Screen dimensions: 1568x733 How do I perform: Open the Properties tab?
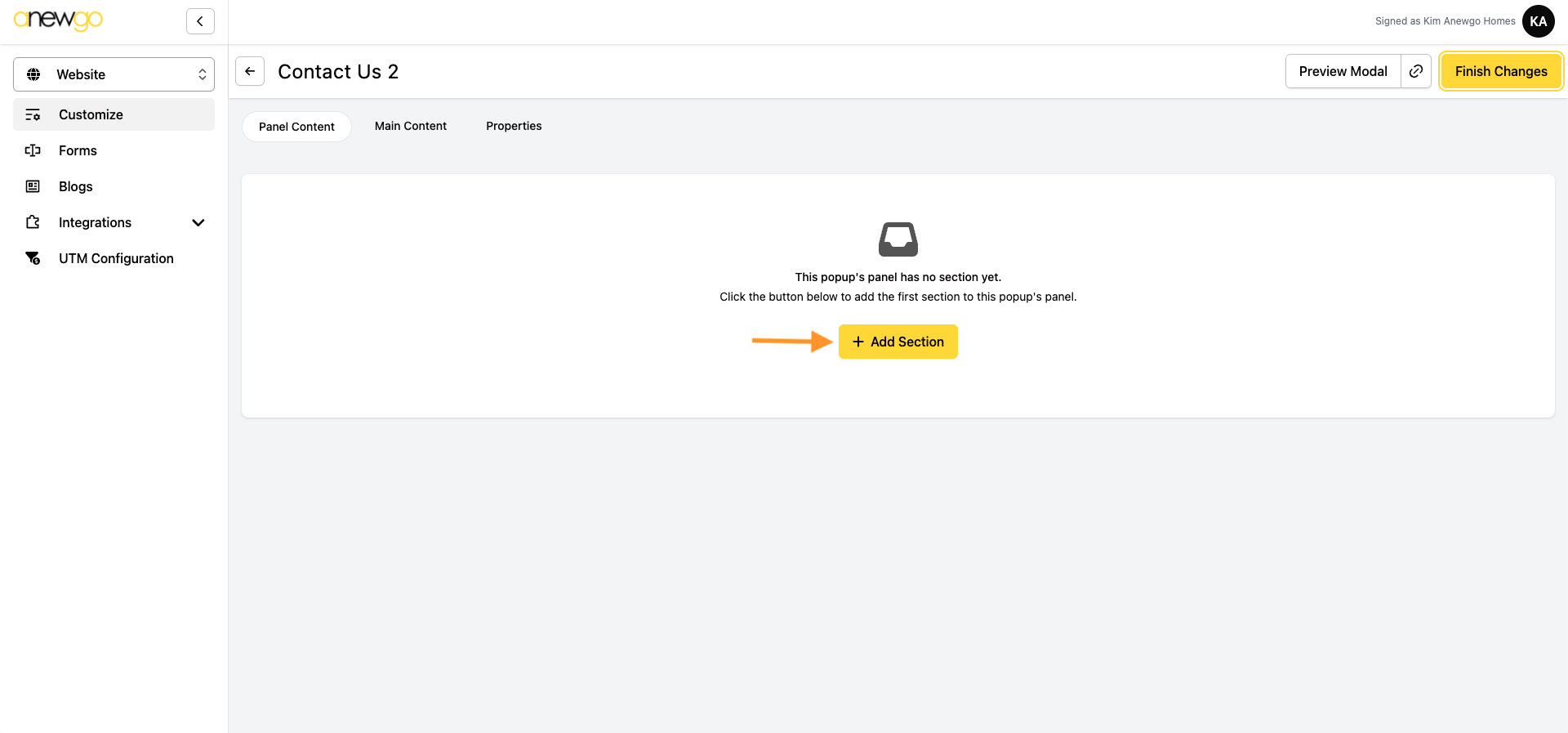click(514, 126)
